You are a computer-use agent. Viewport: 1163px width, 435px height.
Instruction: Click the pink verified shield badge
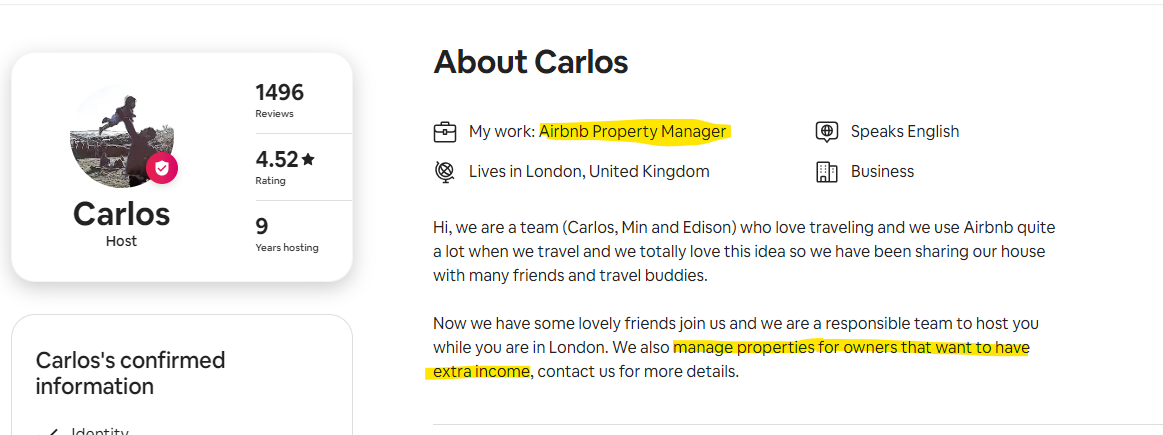point(162,169)
